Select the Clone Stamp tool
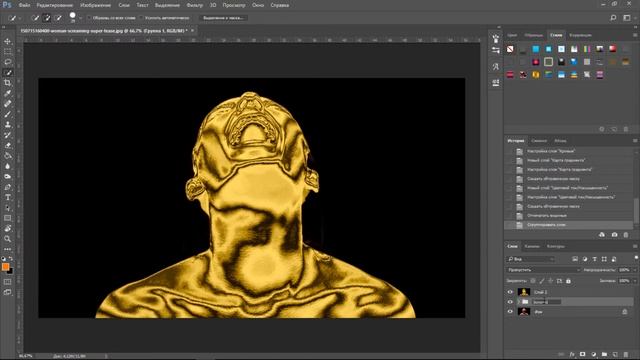640x360 pixels. pos(8,124)
